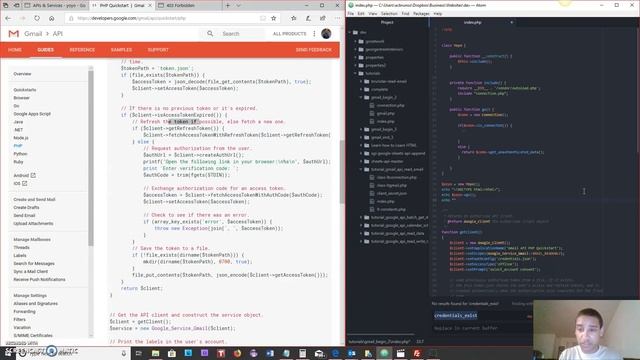
Task: Collapse the gmail_begin_2 folder
Action: [x=361, y=98]
